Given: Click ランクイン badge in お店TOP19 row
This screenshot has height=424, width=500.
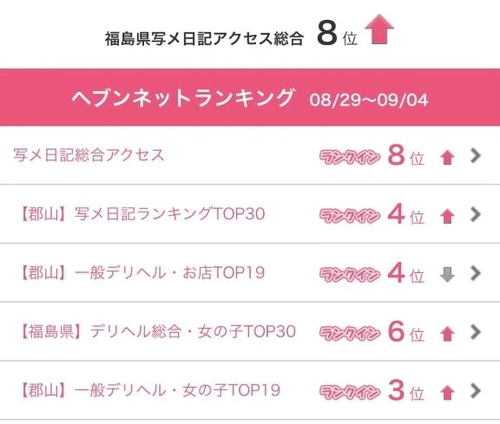Looking at the screenshot, I should 349,274.
